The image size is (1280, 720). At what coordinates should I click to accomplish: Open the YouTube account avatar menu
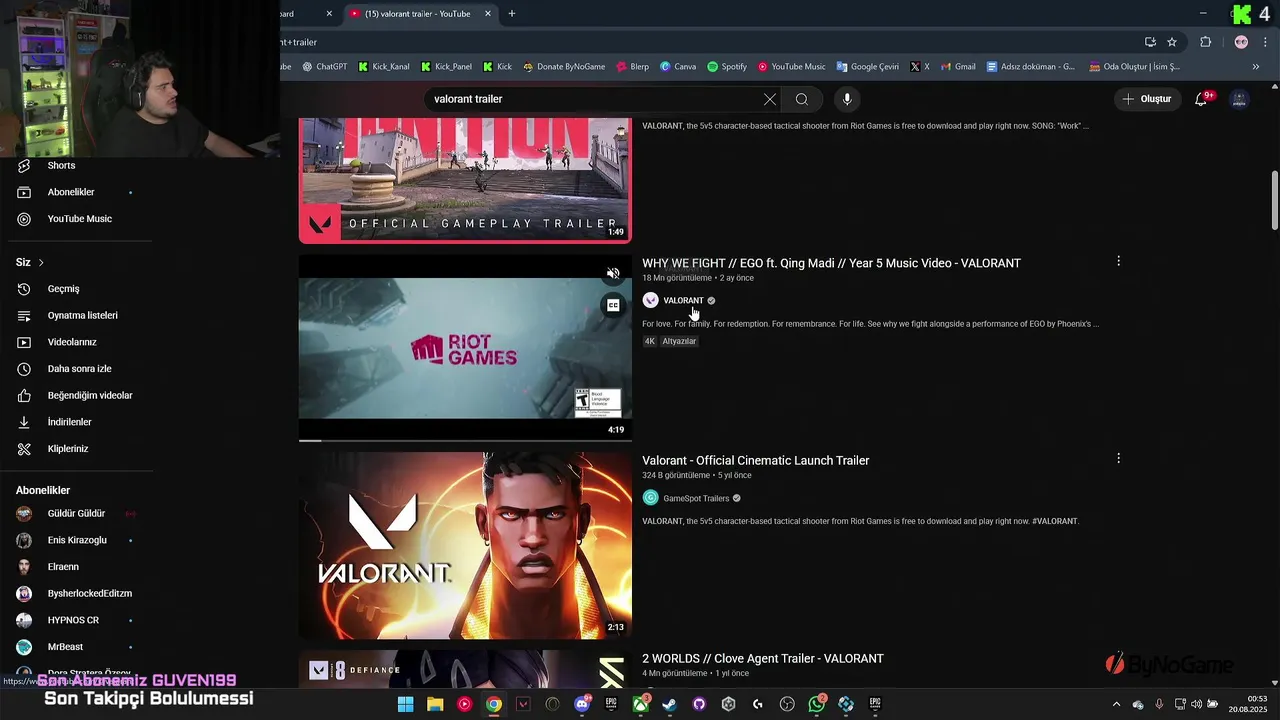pyautogui.click(x=1239, y=99)
